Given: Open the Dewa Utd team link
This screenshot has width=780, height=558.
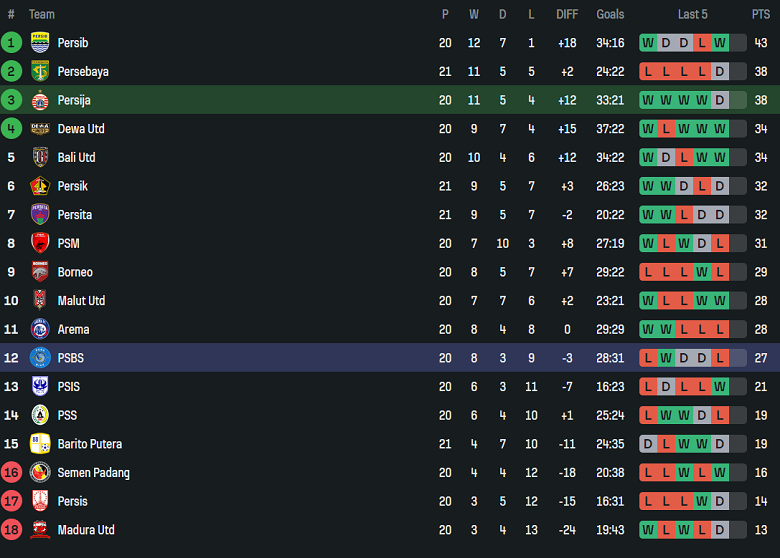Looking at the screenshot, I should point(81,129).
